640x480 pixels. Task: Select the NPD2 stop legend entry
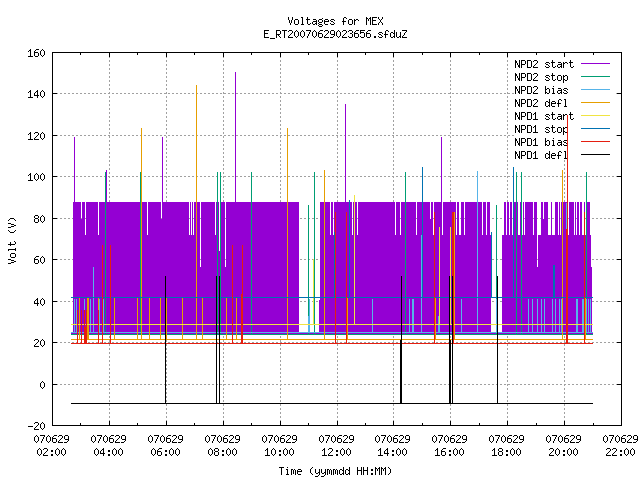(541, 77)
